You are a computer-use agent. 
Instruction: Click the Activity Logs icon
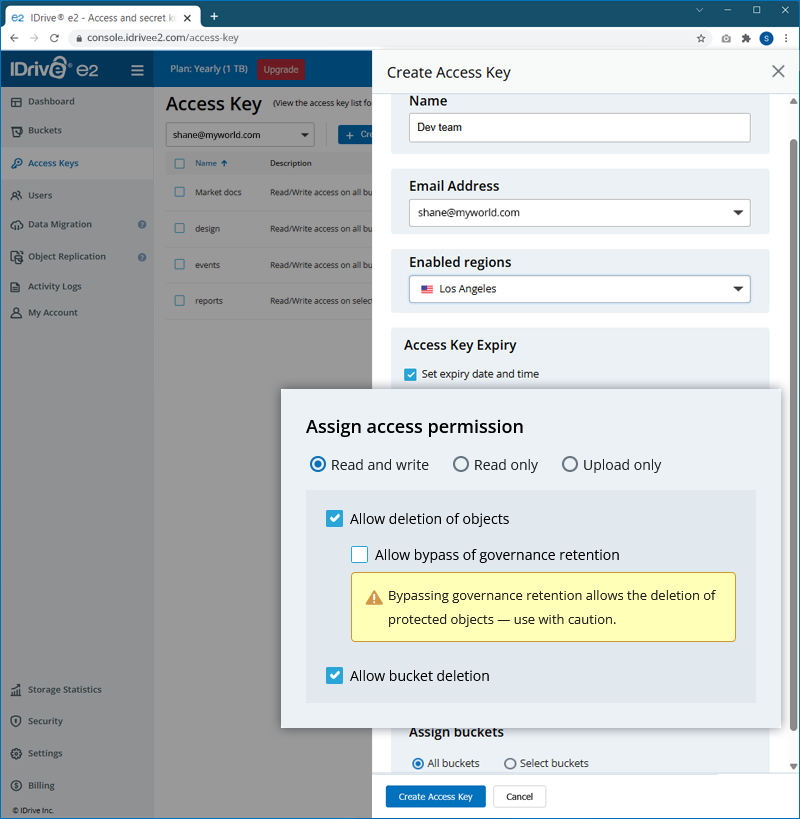tap(16, 287)
